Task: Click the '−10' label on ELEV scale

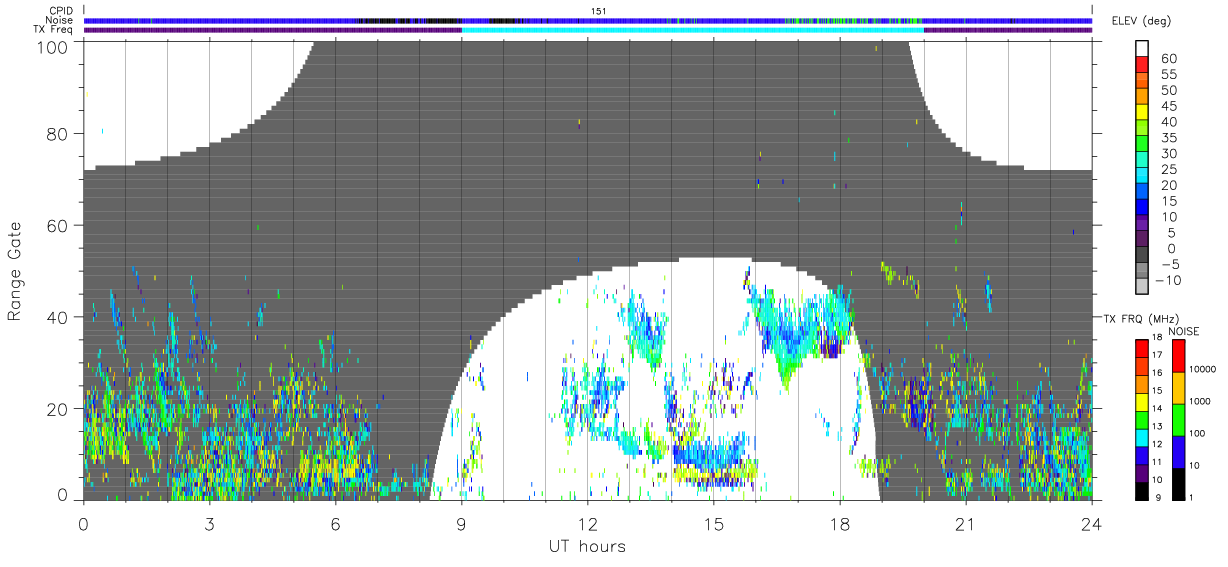Action: (x=1166, y=280)
